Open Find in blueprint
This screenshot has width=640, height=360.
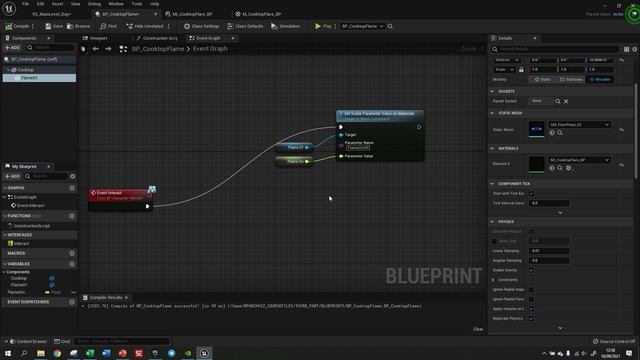pos(108,26)
